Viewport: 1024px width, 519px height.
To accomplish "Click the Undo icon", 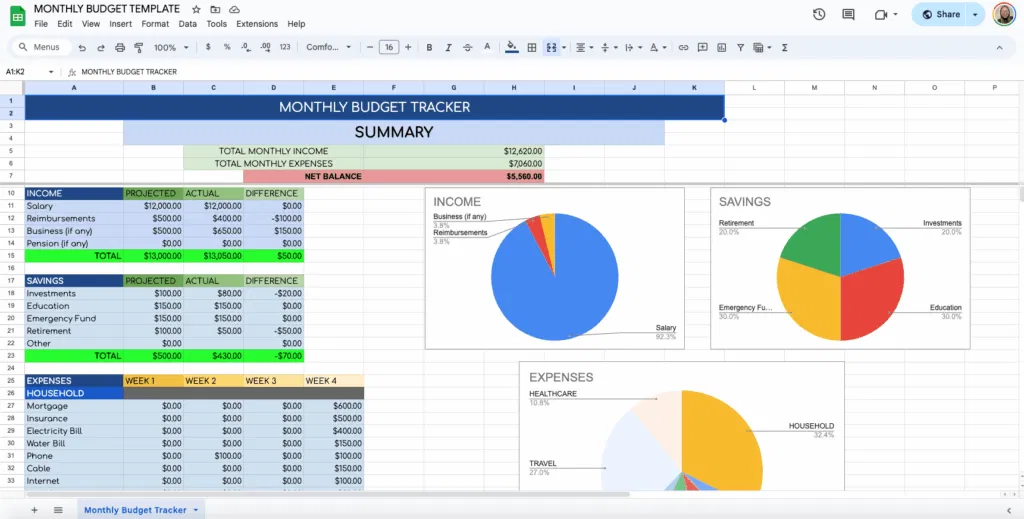I will point(82,48).
